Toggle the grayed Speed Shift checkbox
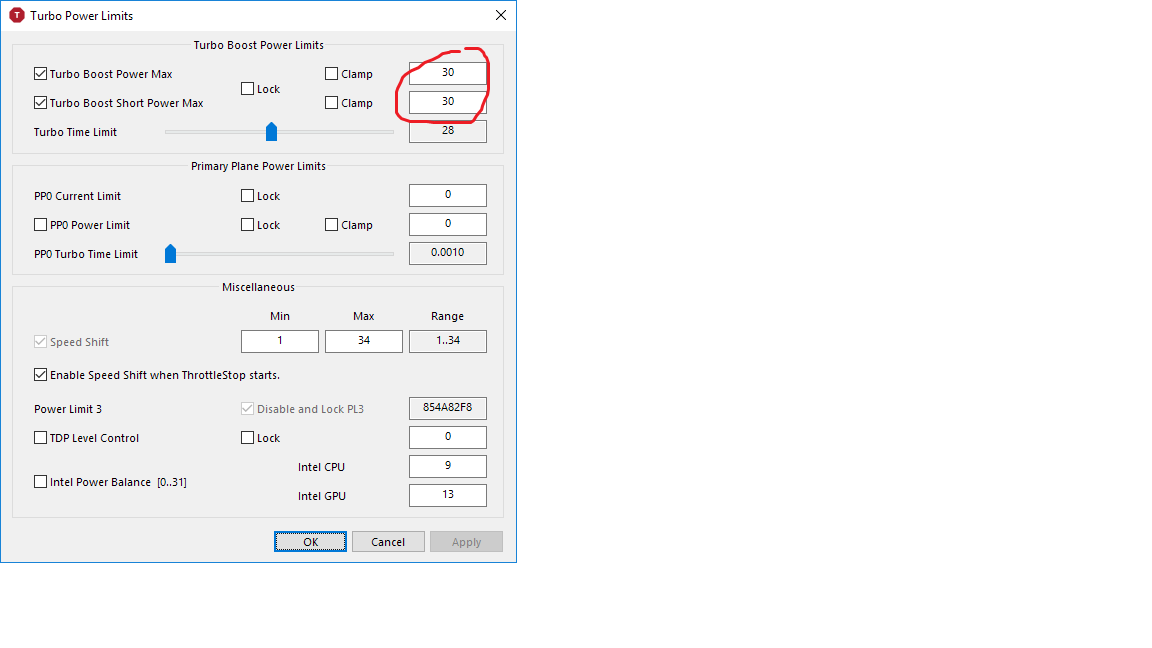This screenshot has width=1152, height=648. (x=40, y=342)
